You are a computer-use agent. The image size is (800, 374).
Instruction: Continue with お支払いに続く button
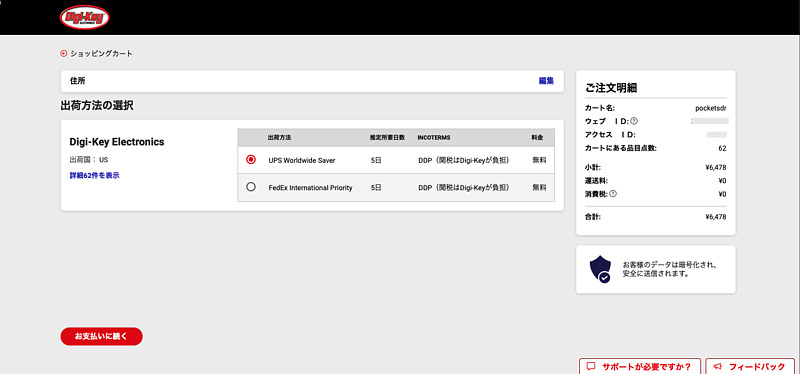pos(102,336)
